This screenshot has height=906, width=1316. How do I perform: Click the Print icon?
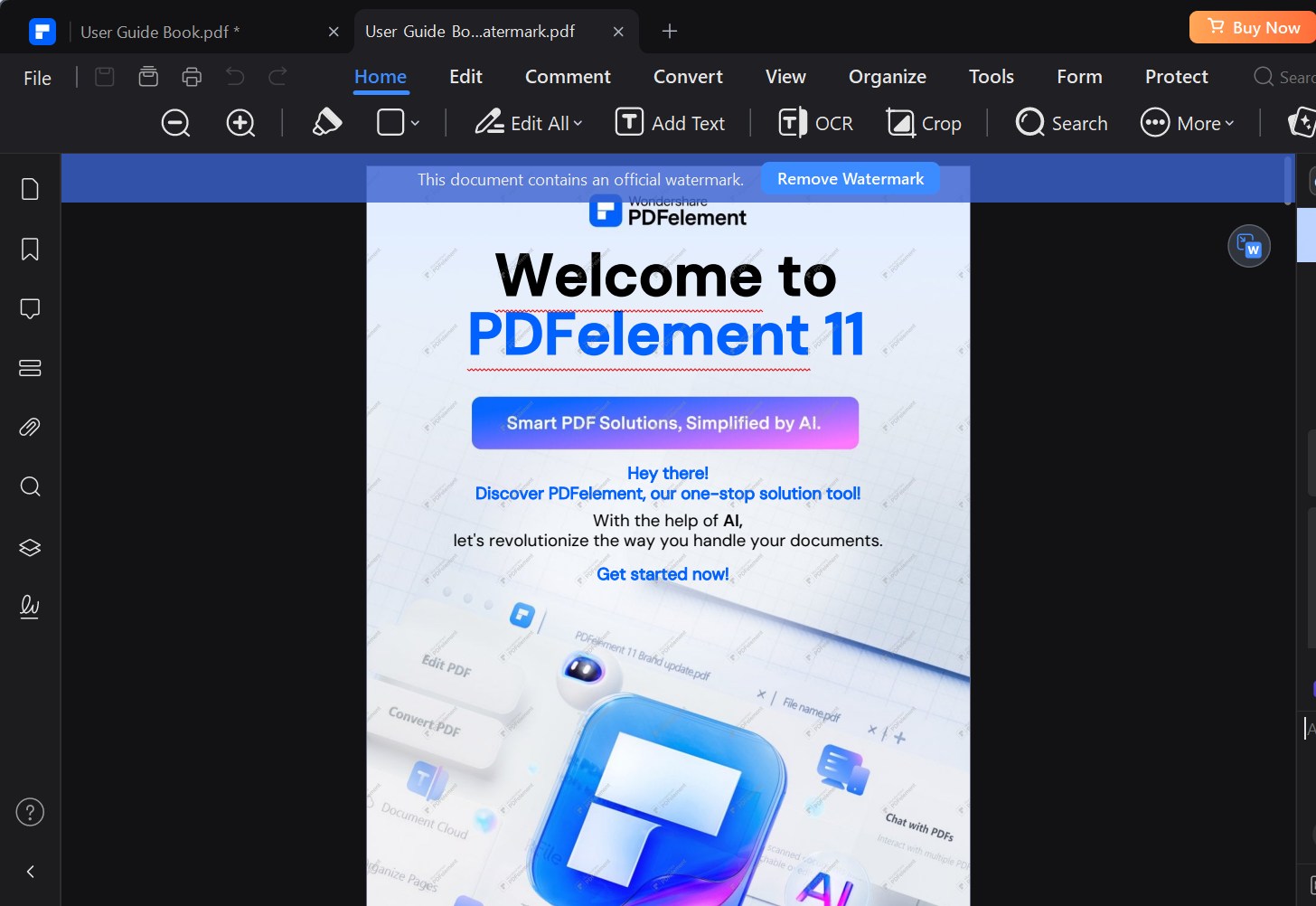pyautogui.click(x=192, y=77)
